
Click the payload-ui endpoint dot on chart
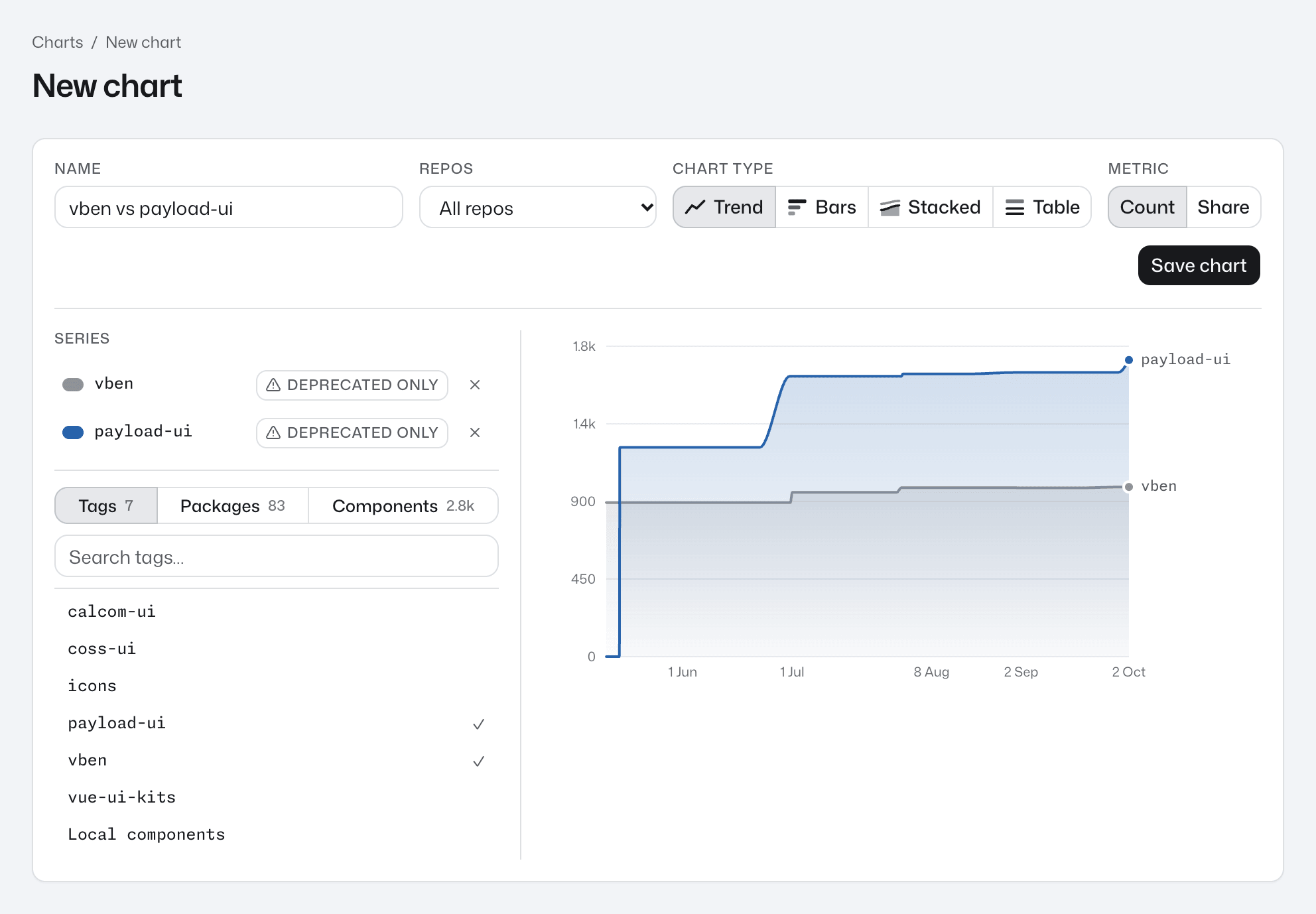(x=1128, y=360)
